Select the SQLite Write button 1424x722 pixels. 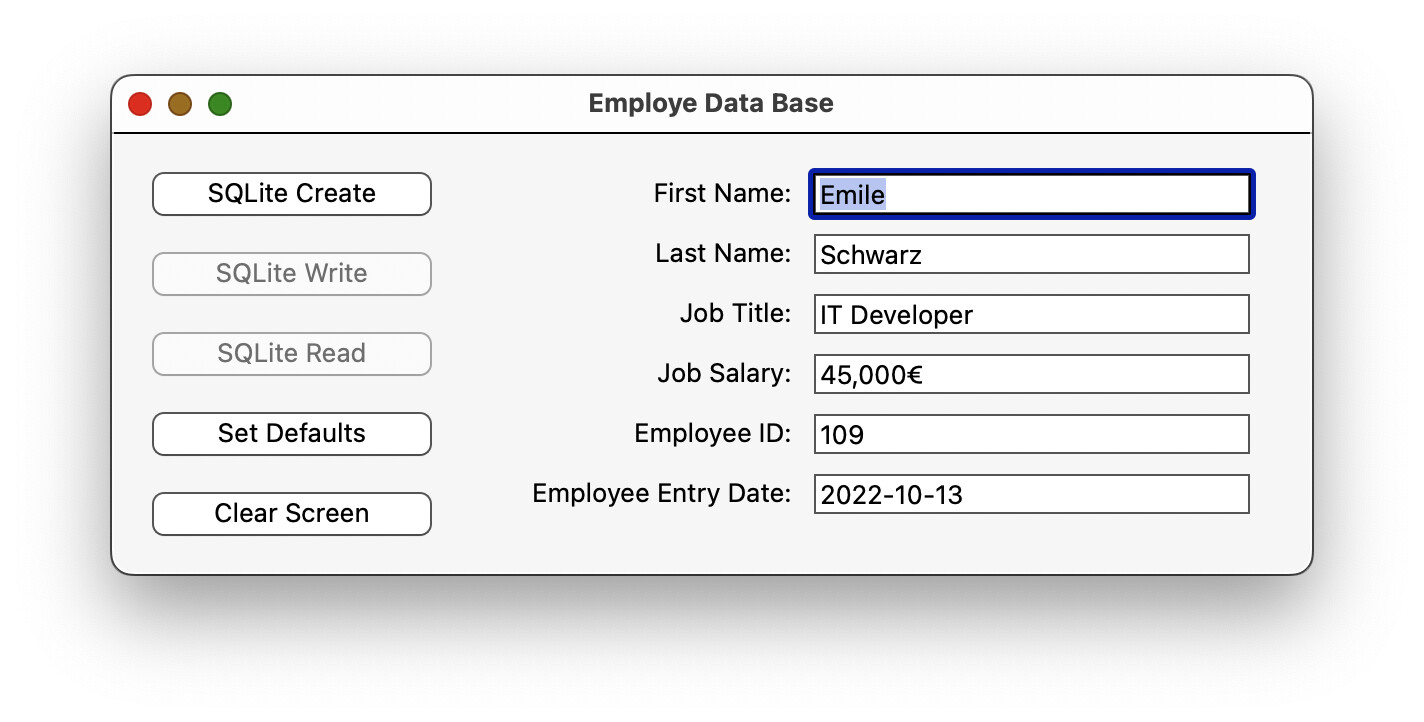coord(291,274)
